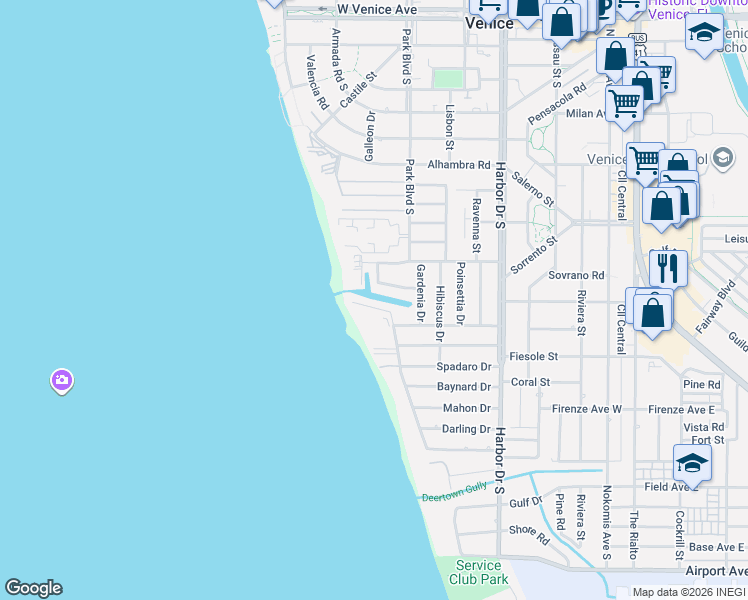
Task: Click the Castile St label
Action: (x=358, y=90)
